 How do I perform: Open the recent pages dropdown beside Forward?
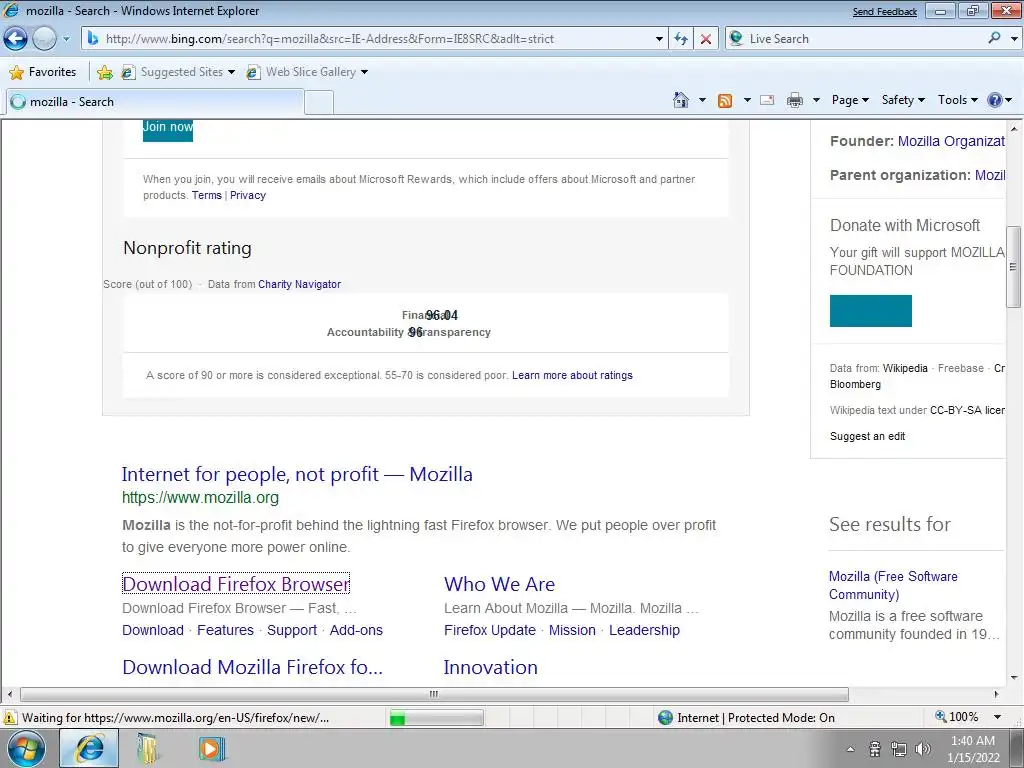[x=66, y=39]
